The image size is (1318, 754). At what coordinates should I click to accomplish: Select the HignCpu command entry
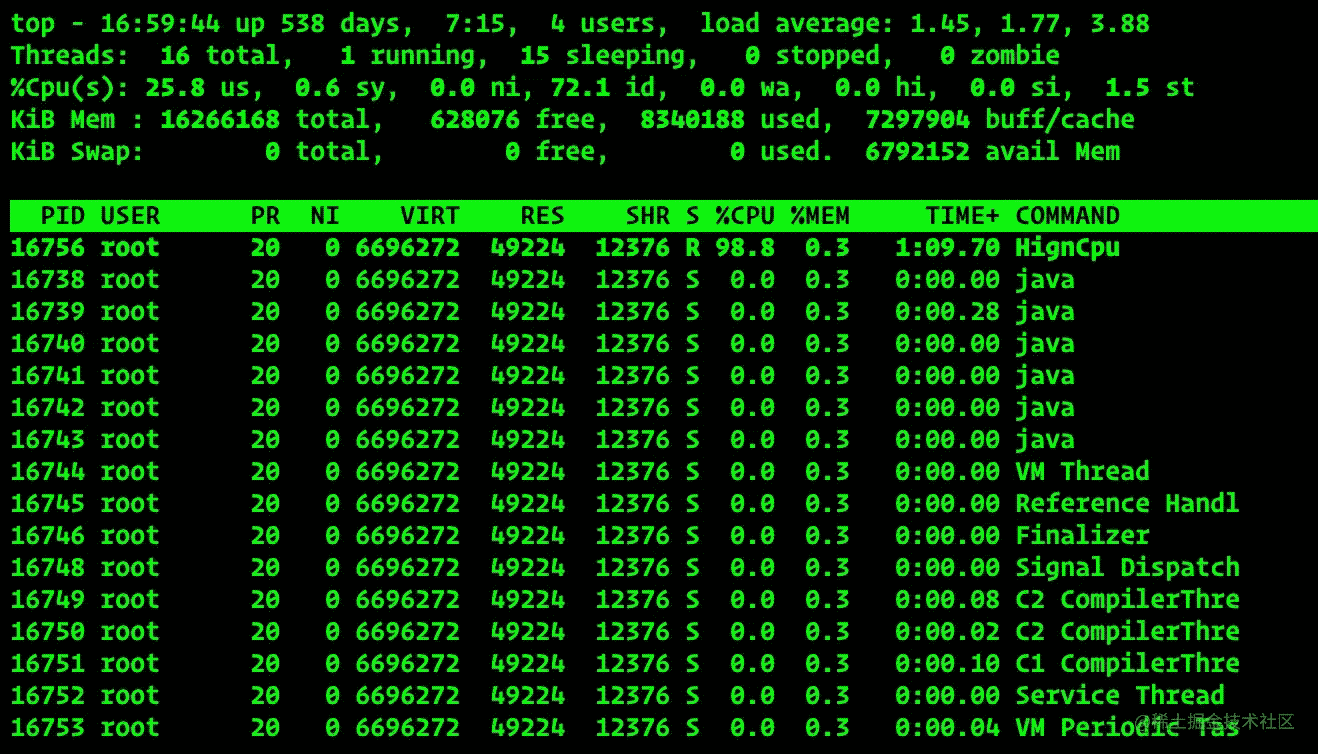(1067, 248)
